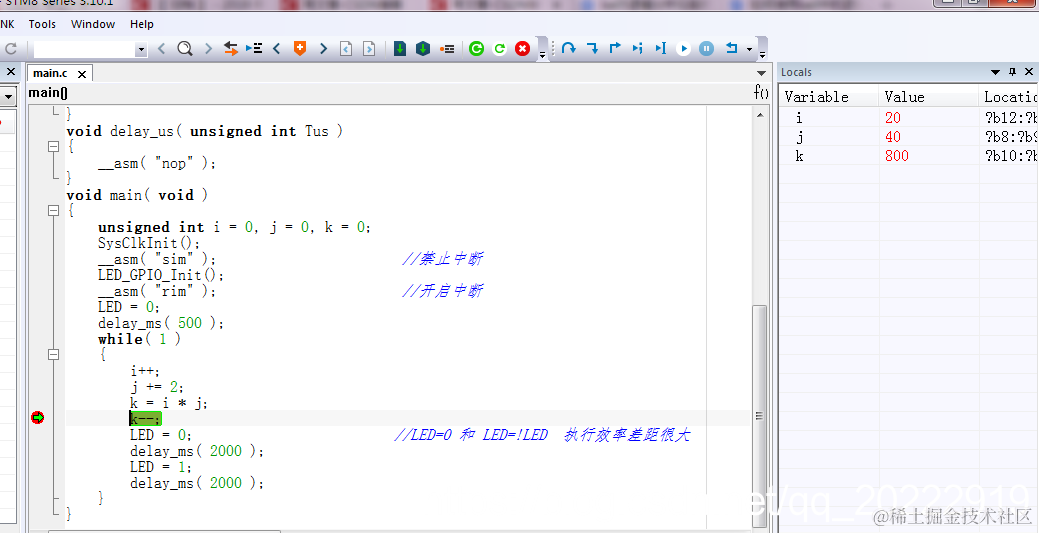Click the Reset debug icon
The image size is (1039, 533).
(x=732, y=48)
